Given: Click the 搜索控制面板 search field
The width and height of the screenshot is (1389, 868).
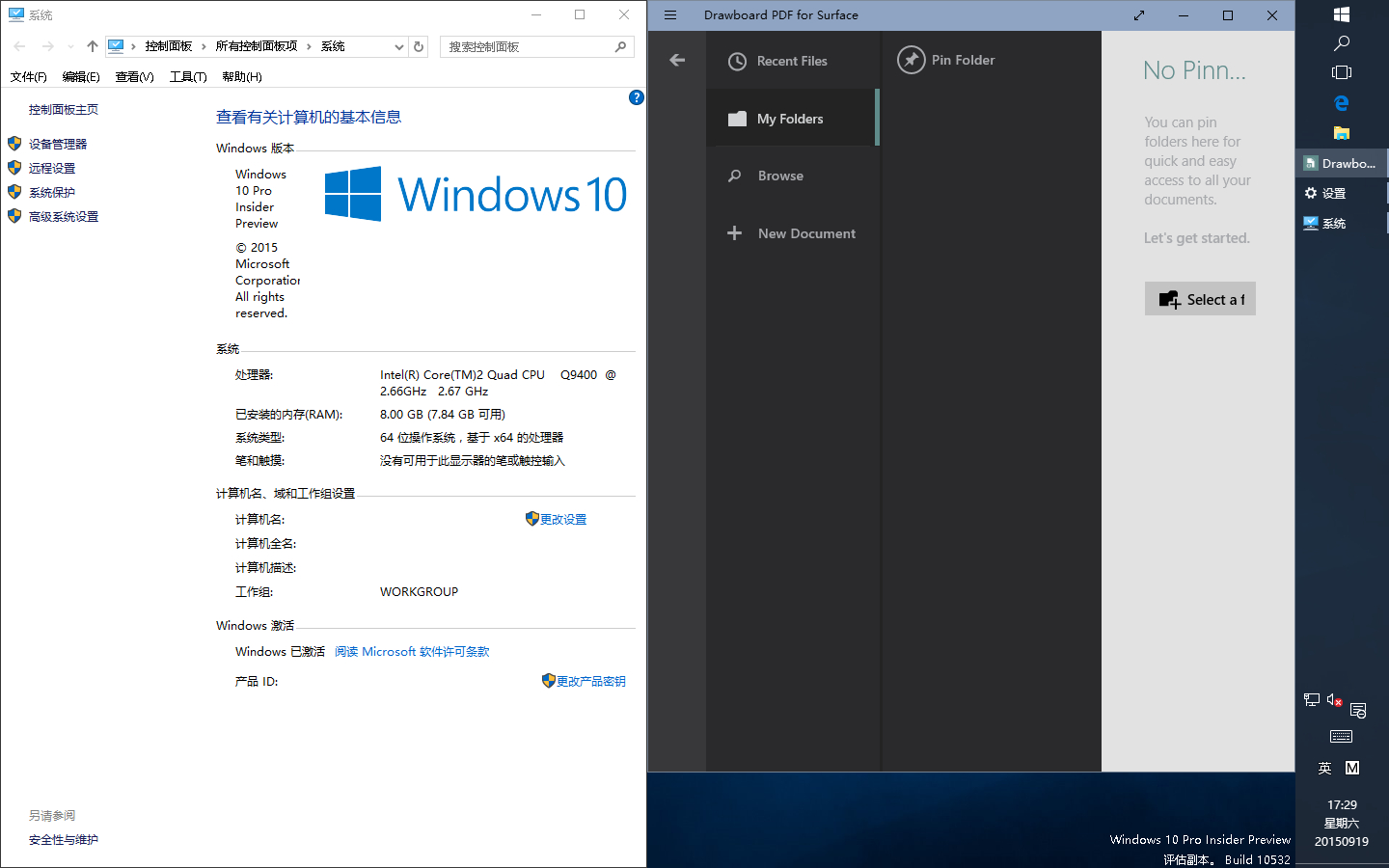Looking at the screenshot, I should point(527,46).
